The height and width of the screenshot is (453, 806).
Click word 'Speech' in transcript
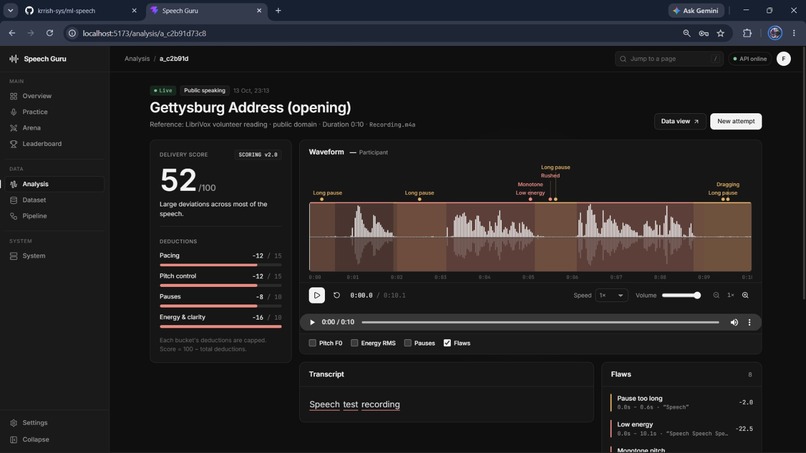tap(324, 405)
